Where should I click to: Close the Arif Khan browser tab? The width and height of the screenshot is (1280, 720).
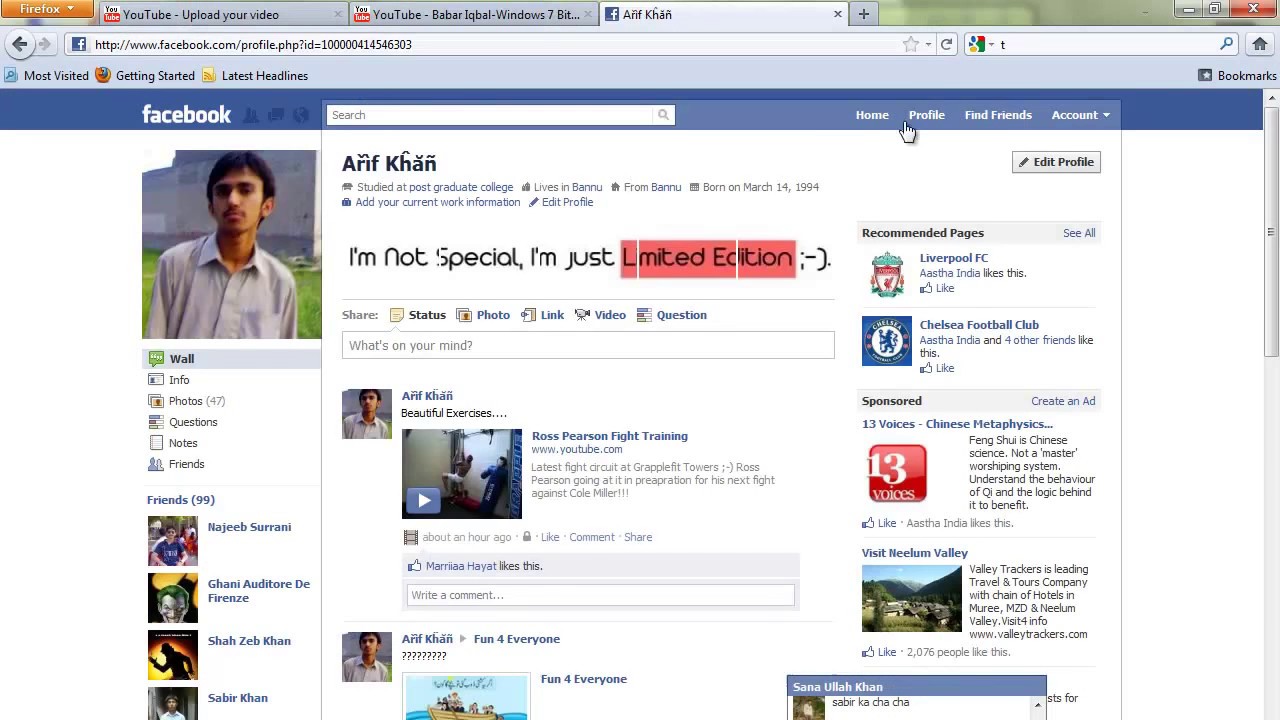[838, 14]
